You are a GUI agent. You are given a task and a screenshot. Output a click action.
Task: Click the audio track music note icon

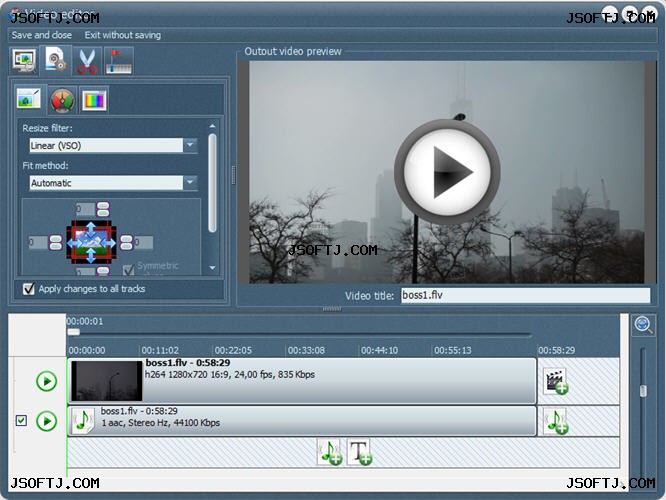(82, 421)
